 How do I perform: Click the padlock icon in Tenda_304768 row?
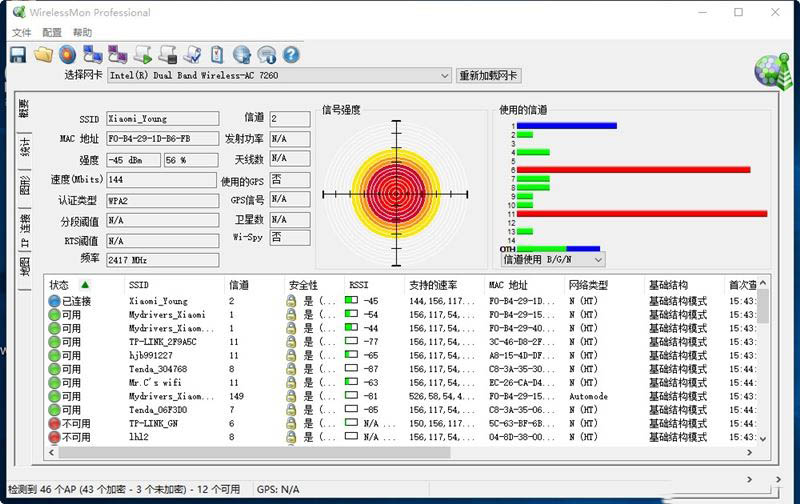pyautogui.click(x=291, y=369)
